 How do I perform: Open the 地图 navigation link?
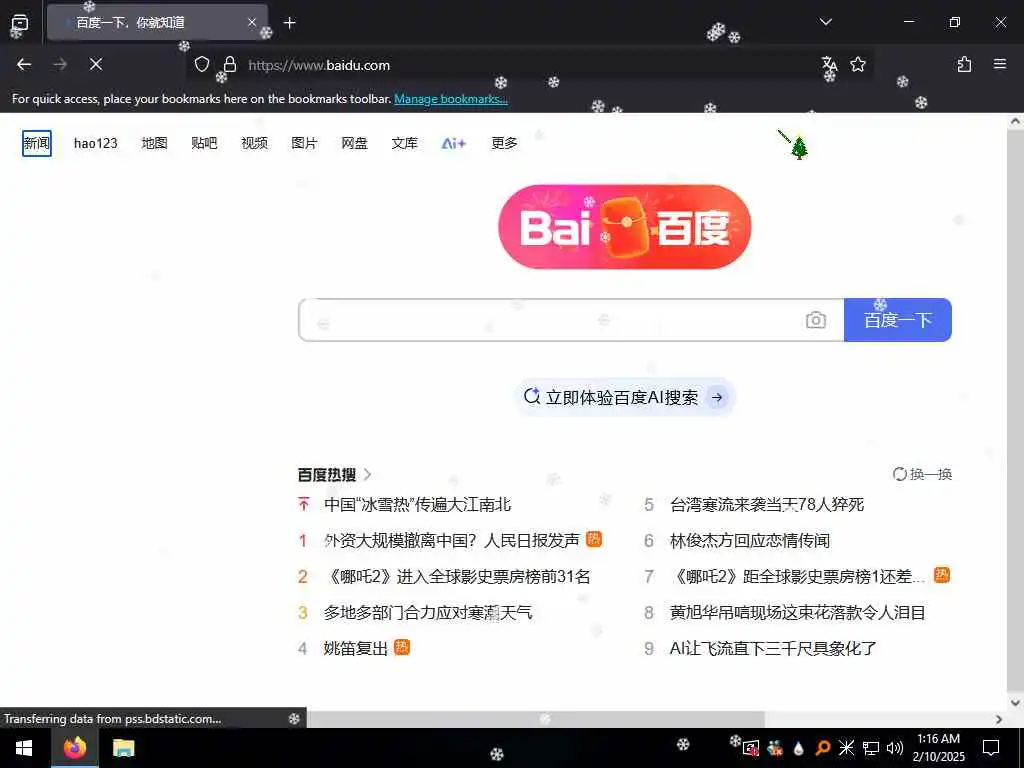coord(155,143)
